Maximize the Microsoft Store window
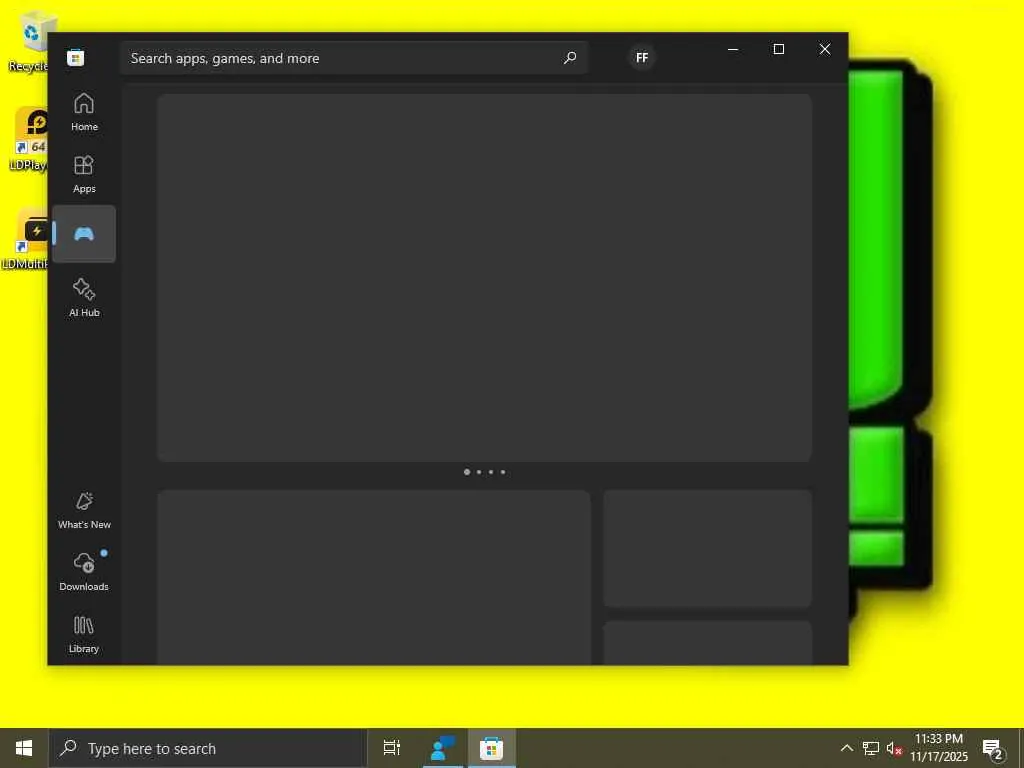 click(778, 49)
